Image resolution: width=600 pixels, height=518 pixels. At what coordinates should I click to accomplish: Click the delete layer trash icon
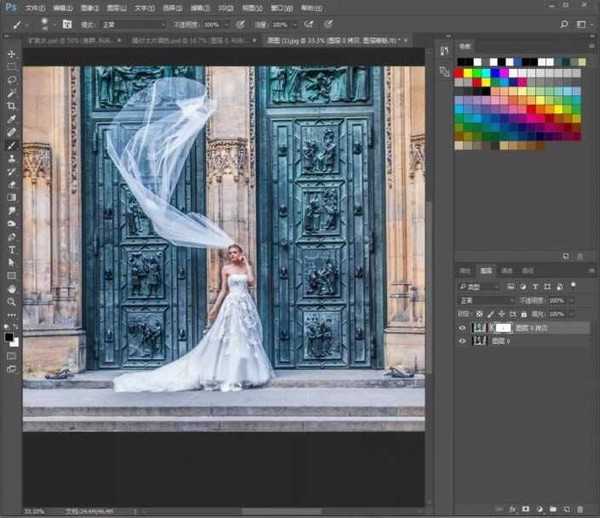tap(579, 509)
